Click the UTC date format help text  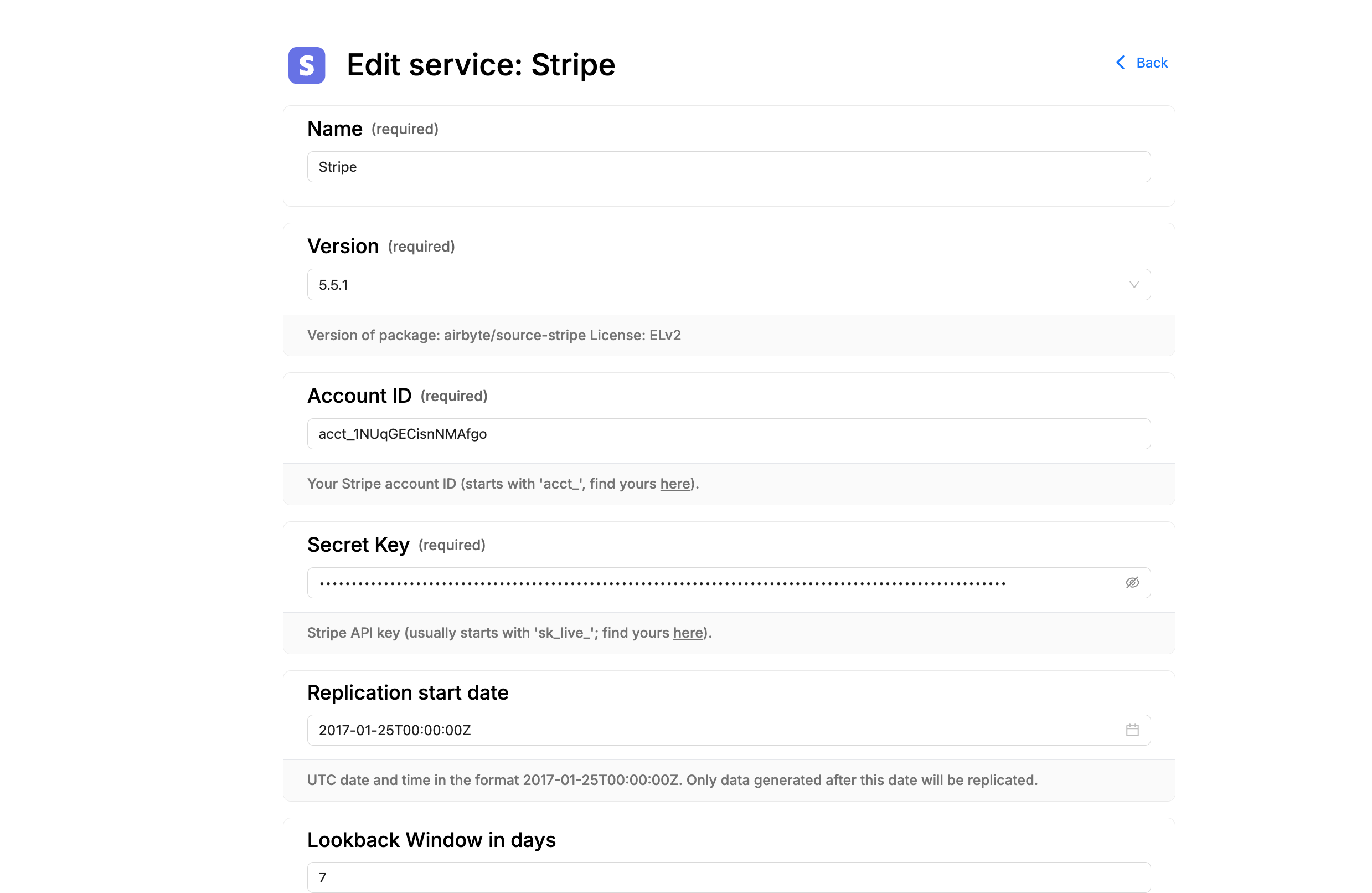pos(672,780)
